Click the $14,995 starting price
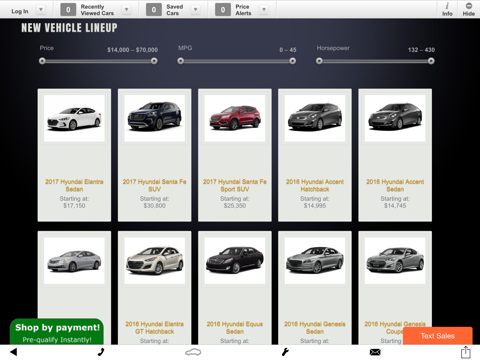Image resolution: width=480 pixels, height=360 pixels. point(315,206)
